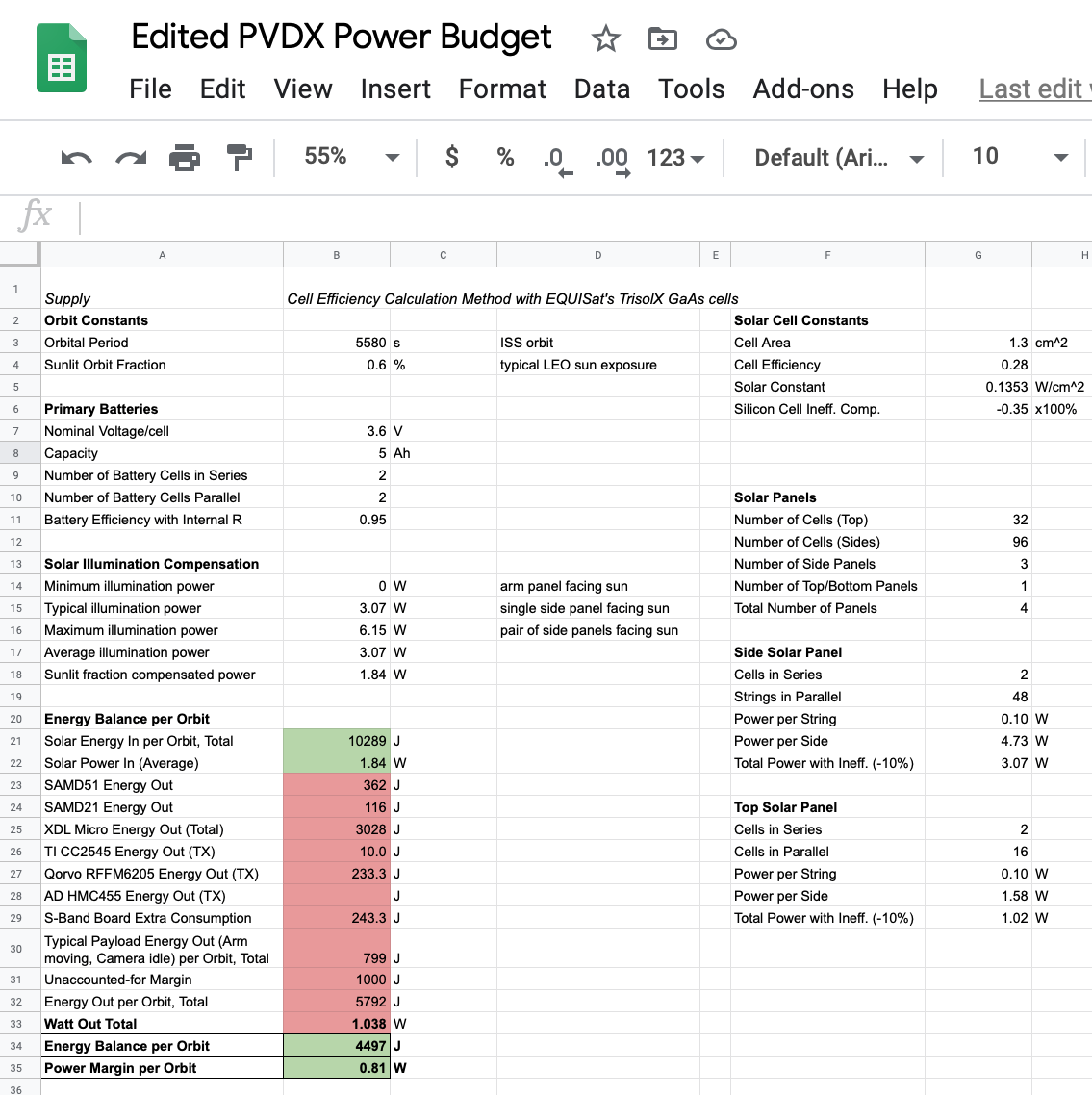Click into the formula bar input

point(577,216)
